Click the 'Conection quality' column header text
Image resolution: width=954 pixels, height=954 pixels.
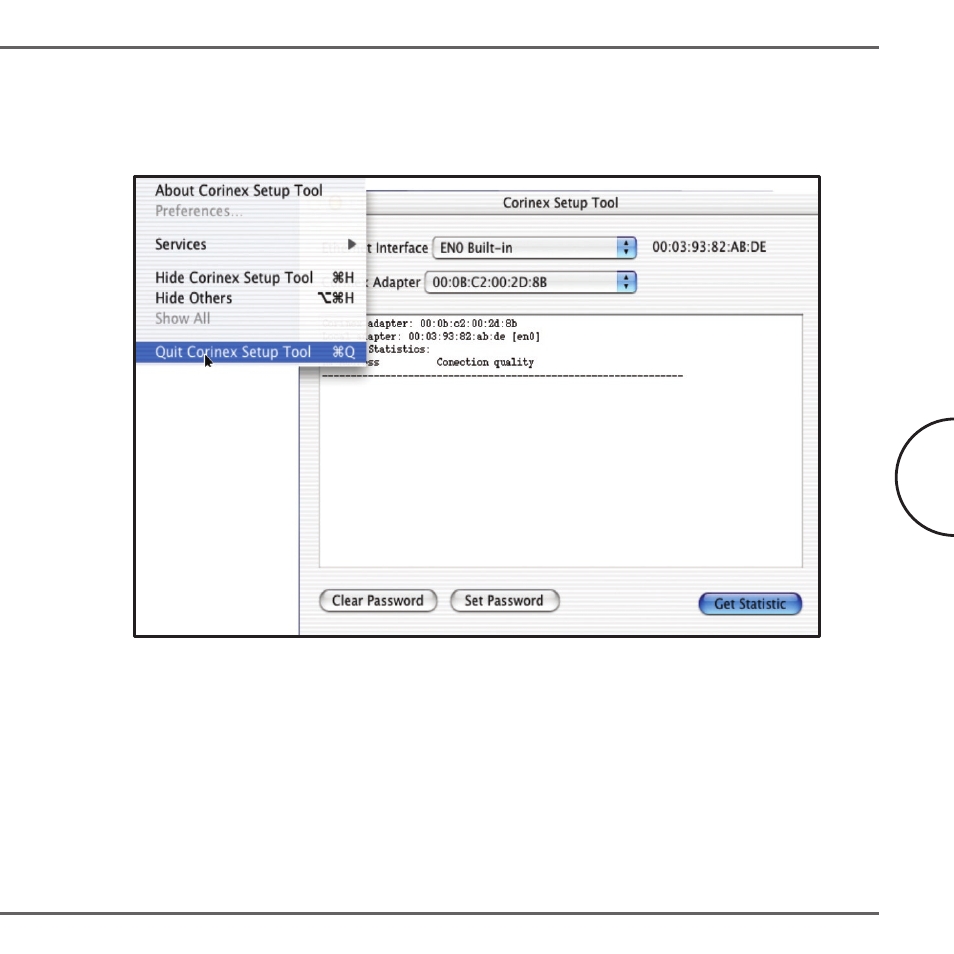coord(485,363)
